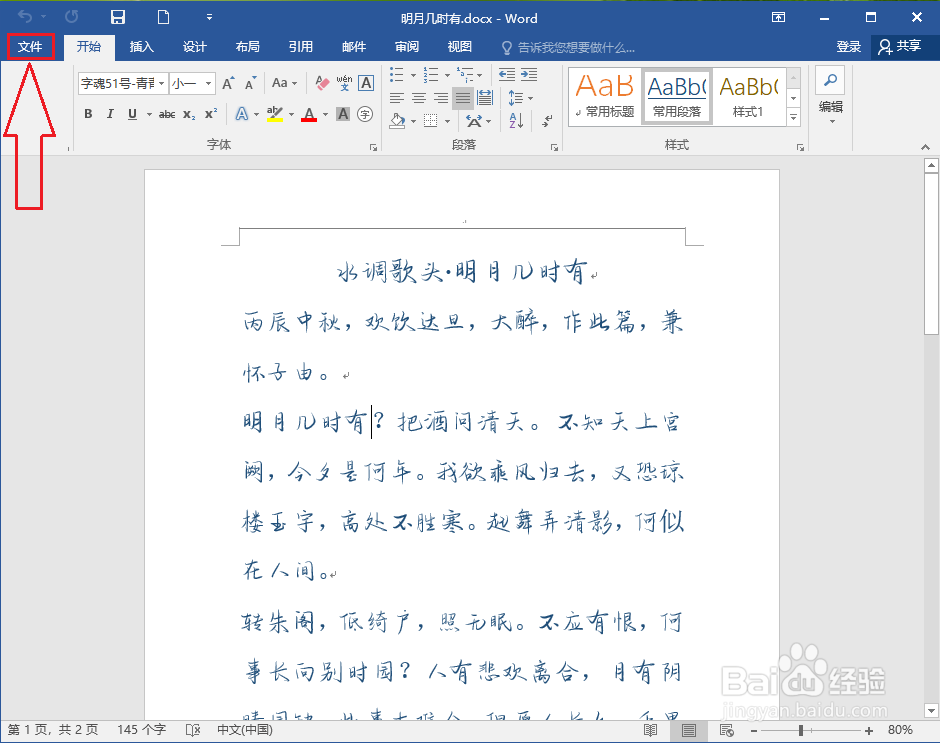Click the Save icon on quick access toolbar
Image resolution: width=940 pixels, height=743 pixels.
point(117,17)
